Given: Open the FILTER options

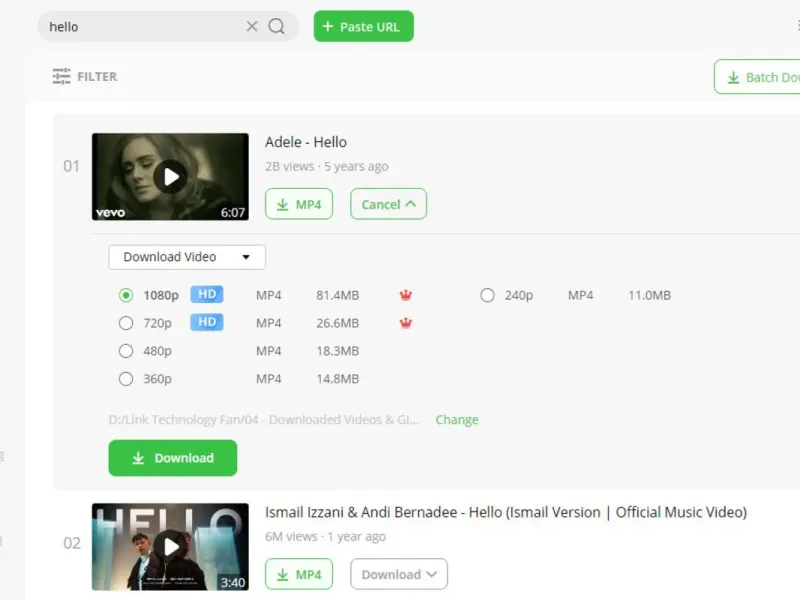Looking at the screenshot, I should 85,77.
